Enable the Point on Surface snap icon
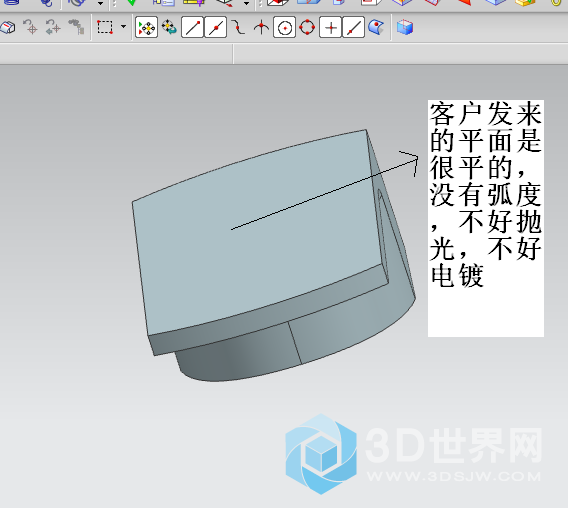 [x=376, y=27]
